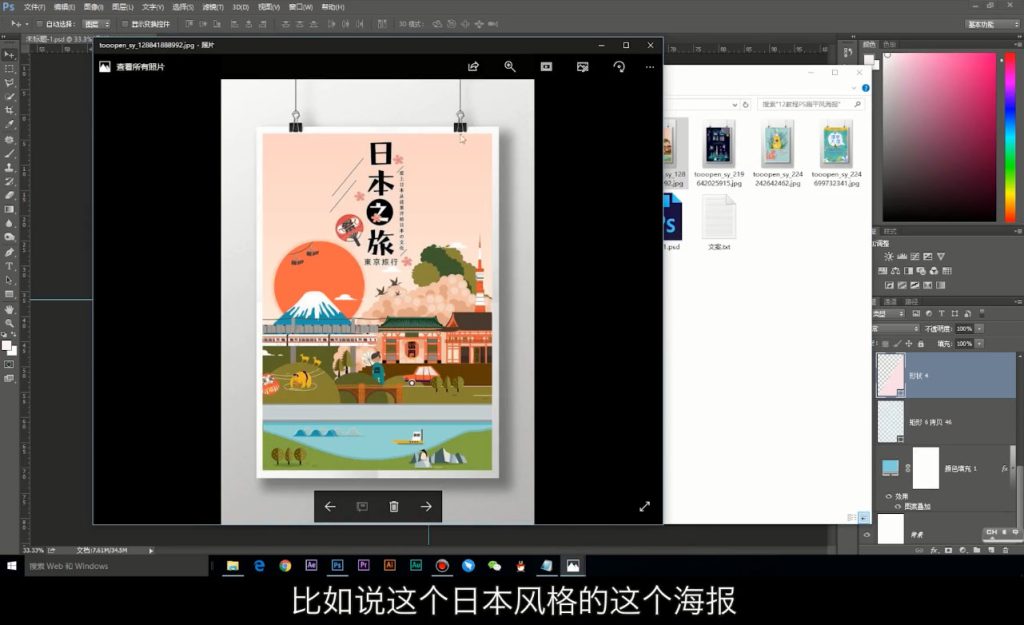The height and width of the screenshot is (625, 1024).
Task: Click the 搜索 Web 和 Windows search box
Action: point(112,566)
